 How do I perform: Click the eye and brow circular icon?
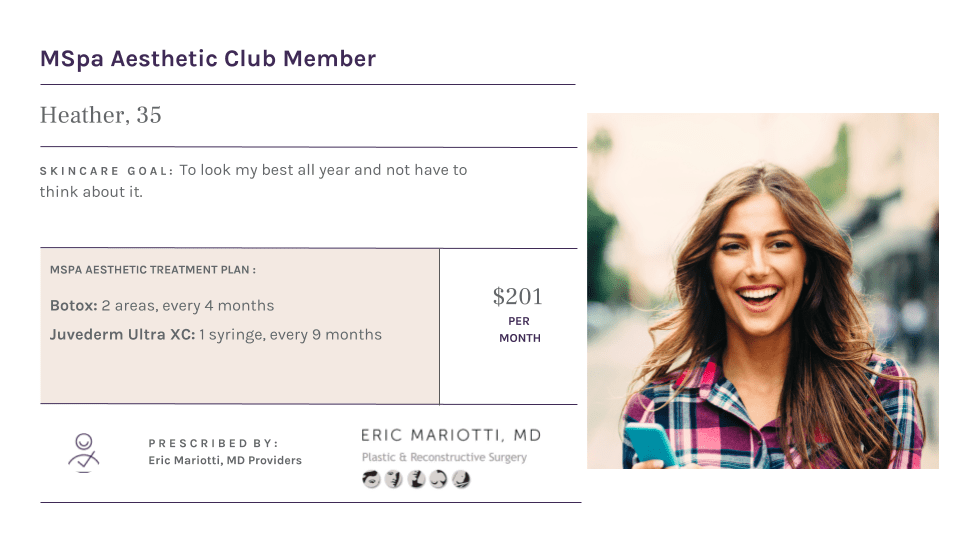371,479
